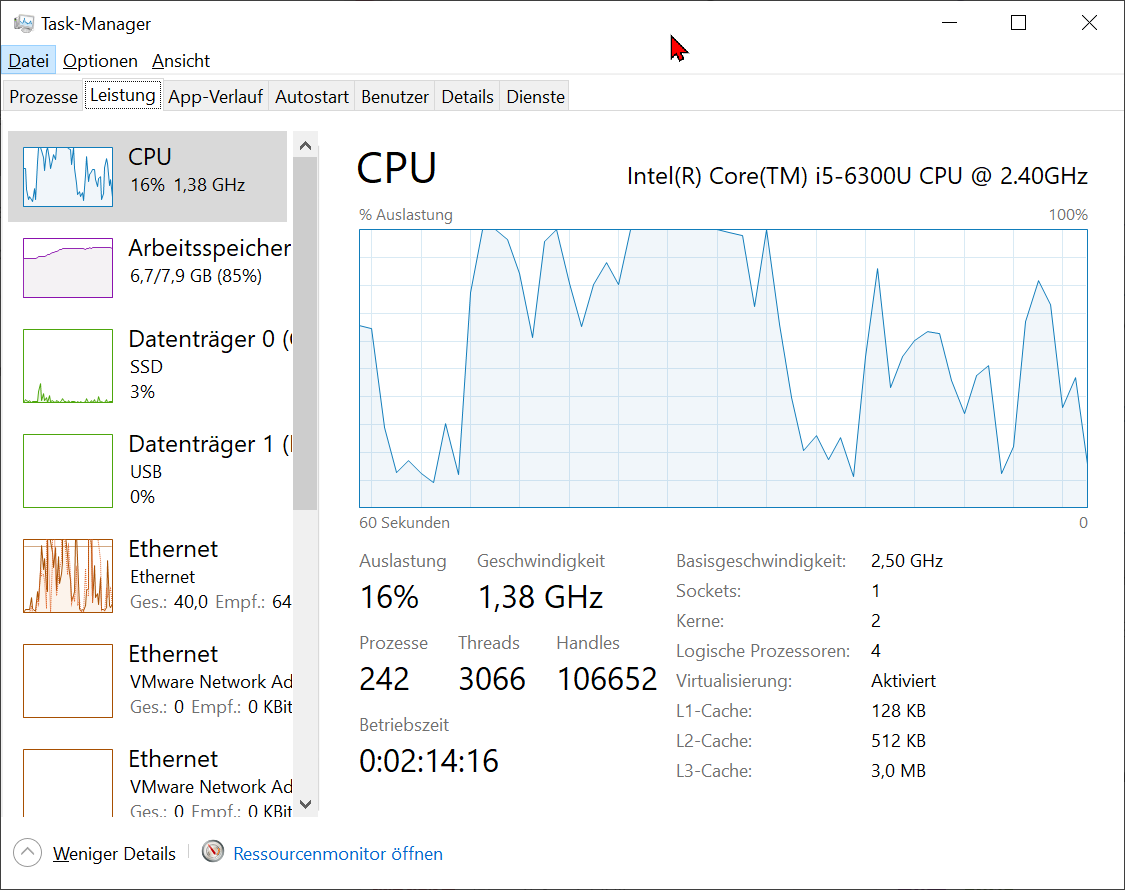Click the Weniger Details button text
This screenshot has width=1125, height=890.
[114, 853]
